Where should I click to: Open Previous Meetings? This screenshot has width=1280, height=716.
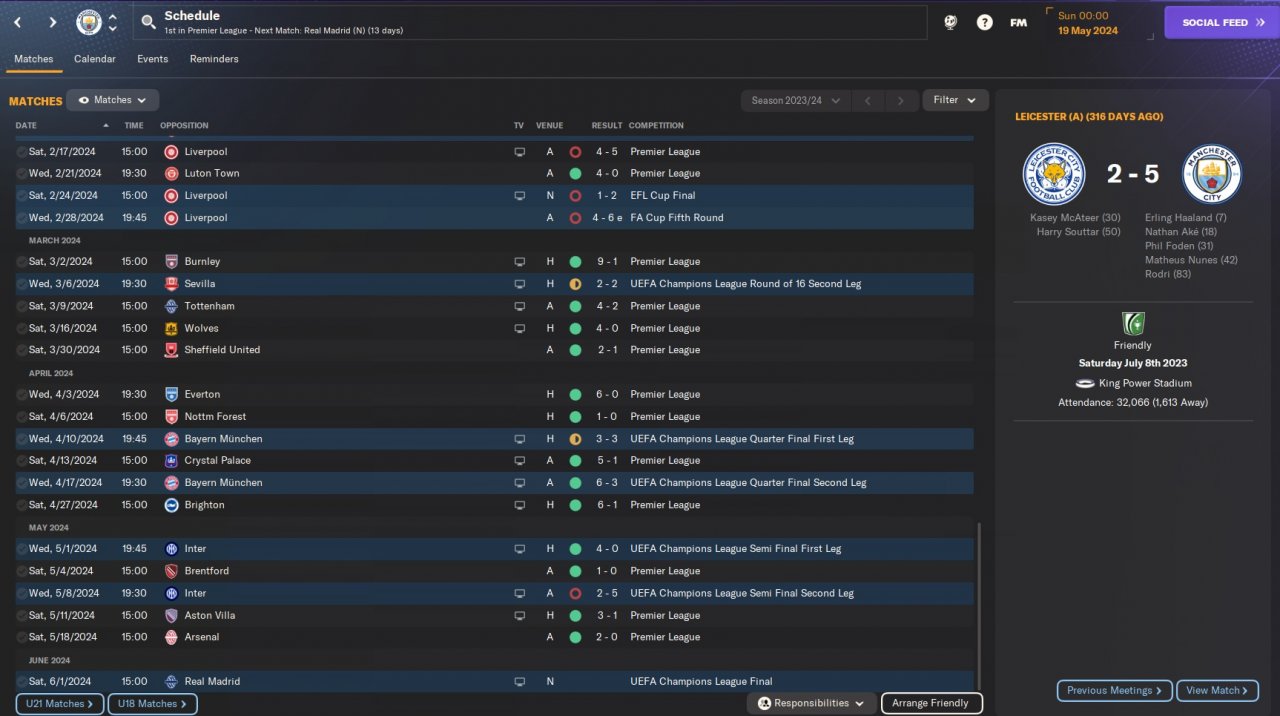tap(1115, 690)
